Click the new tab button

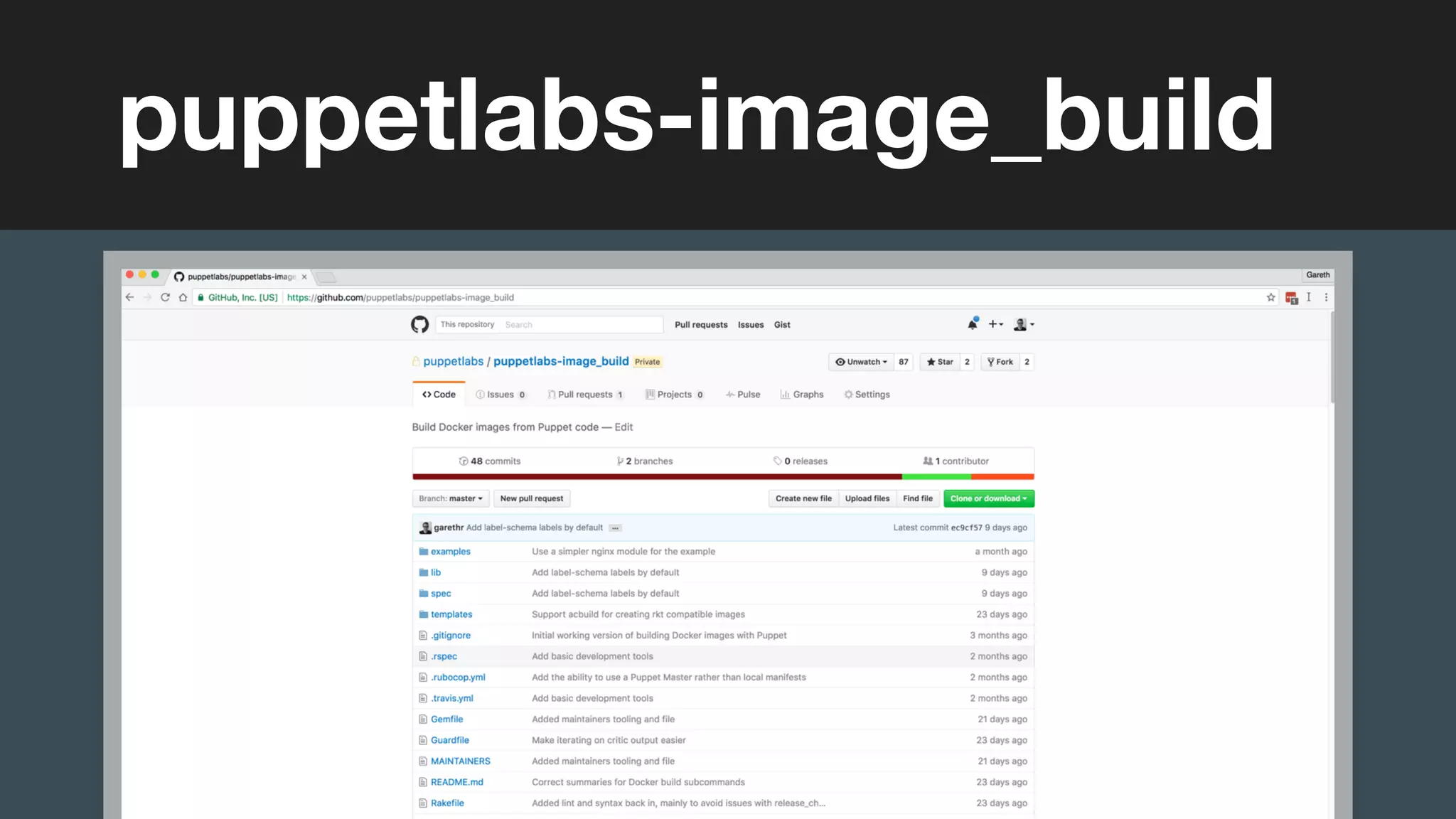[326, 277]
